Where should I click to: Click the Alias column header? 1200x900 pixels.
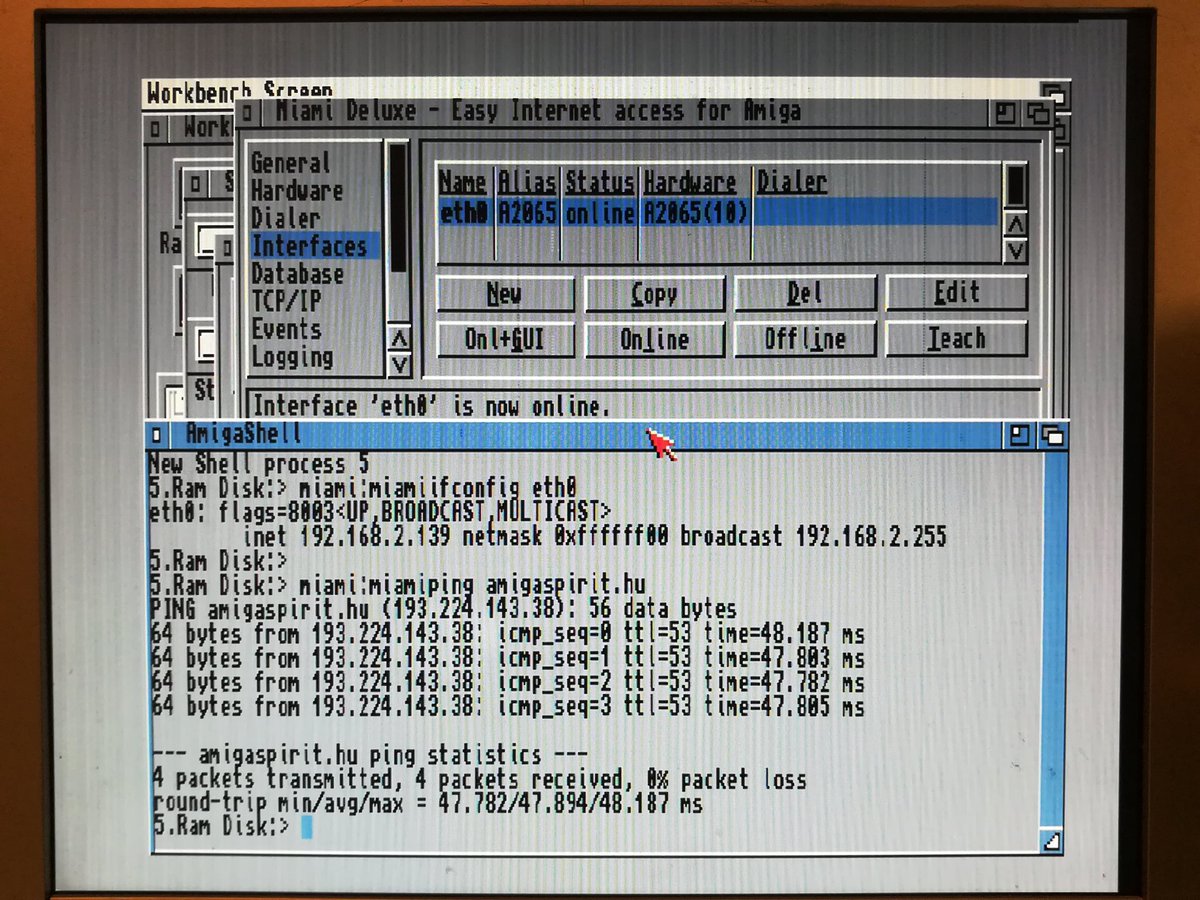(x=527, y=183)
